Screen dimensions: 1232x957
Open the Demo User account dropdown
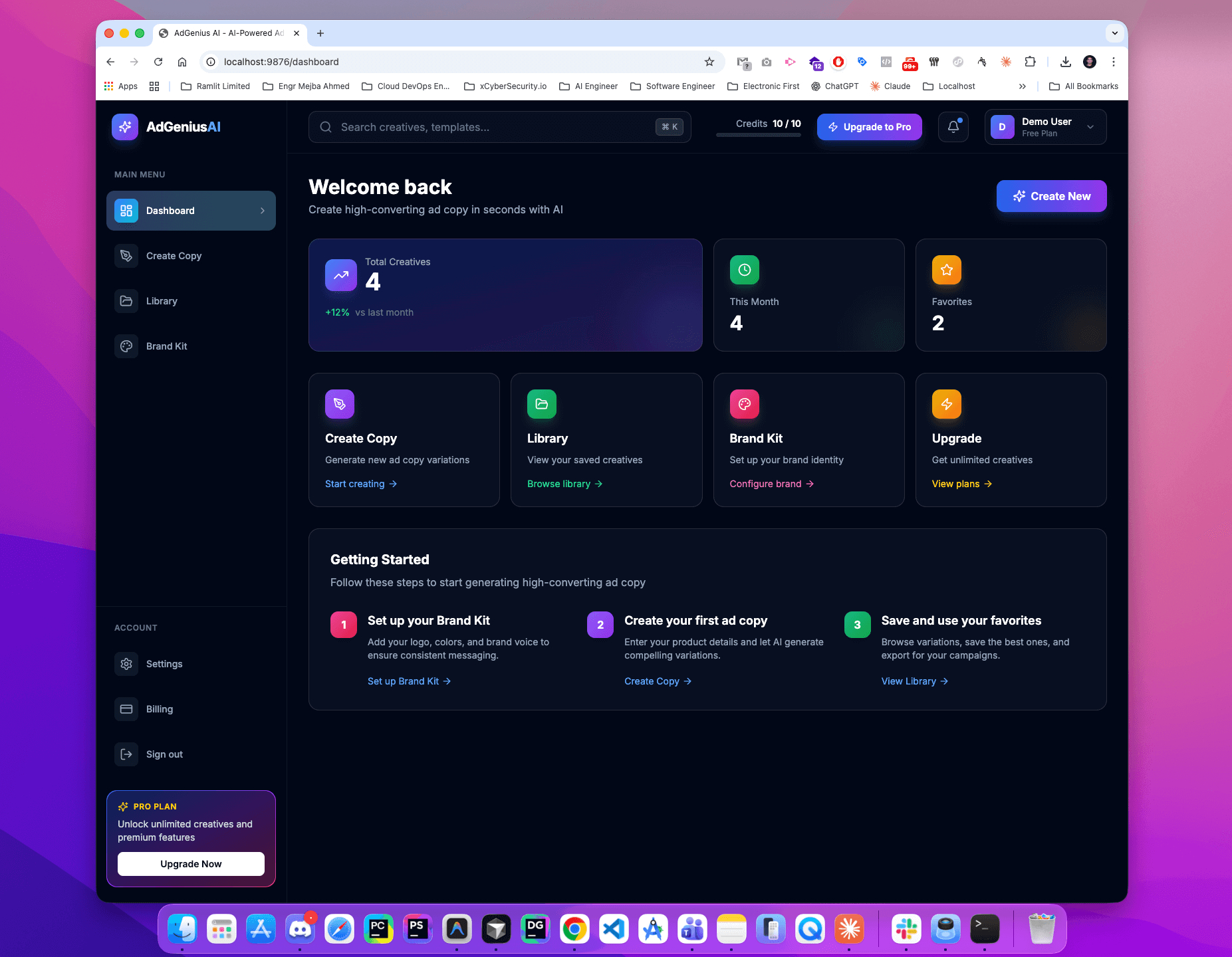[1045, 126]
